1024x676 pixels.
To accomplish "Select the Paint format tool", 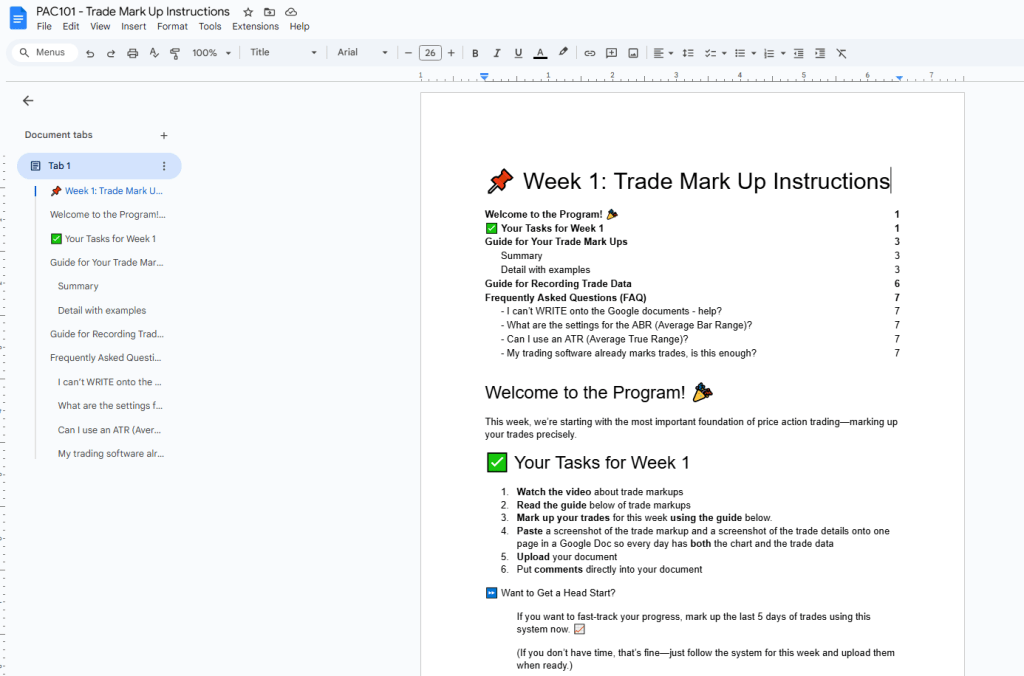I will tap(176, 53).
